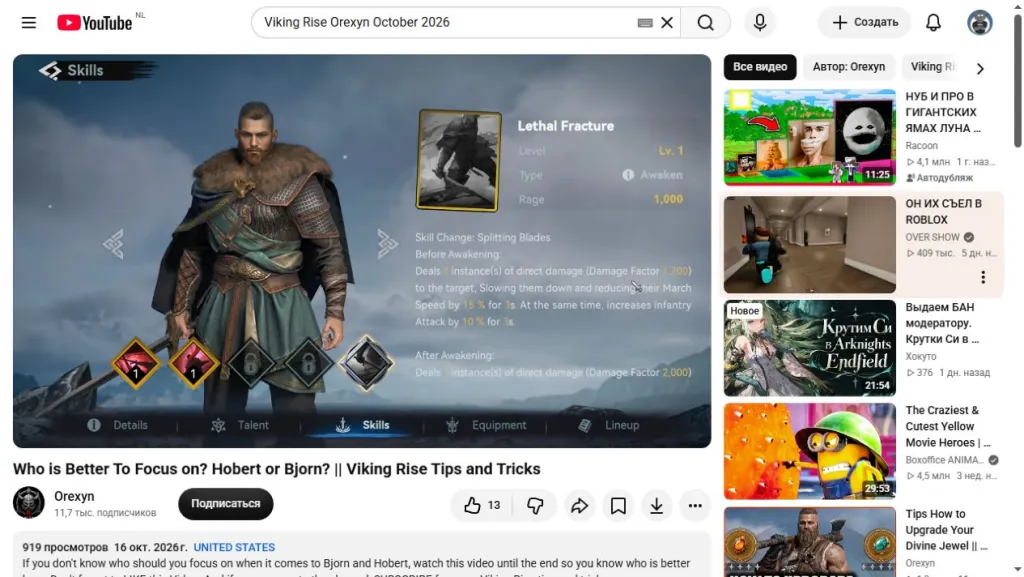
Task: Open the hamburger guide menu
Action: pyautogui.click(x=29, y=23)
